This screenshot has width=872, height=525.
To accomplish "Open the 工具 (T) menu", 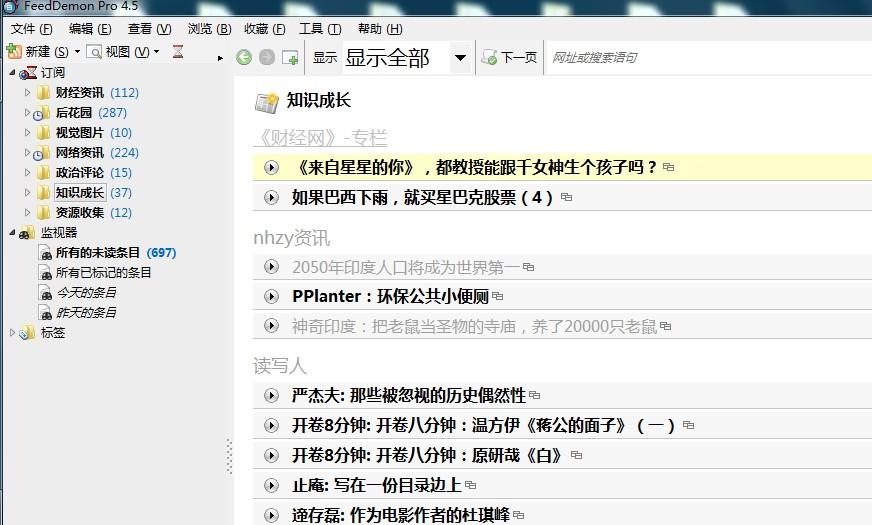I will pos(320,29).
